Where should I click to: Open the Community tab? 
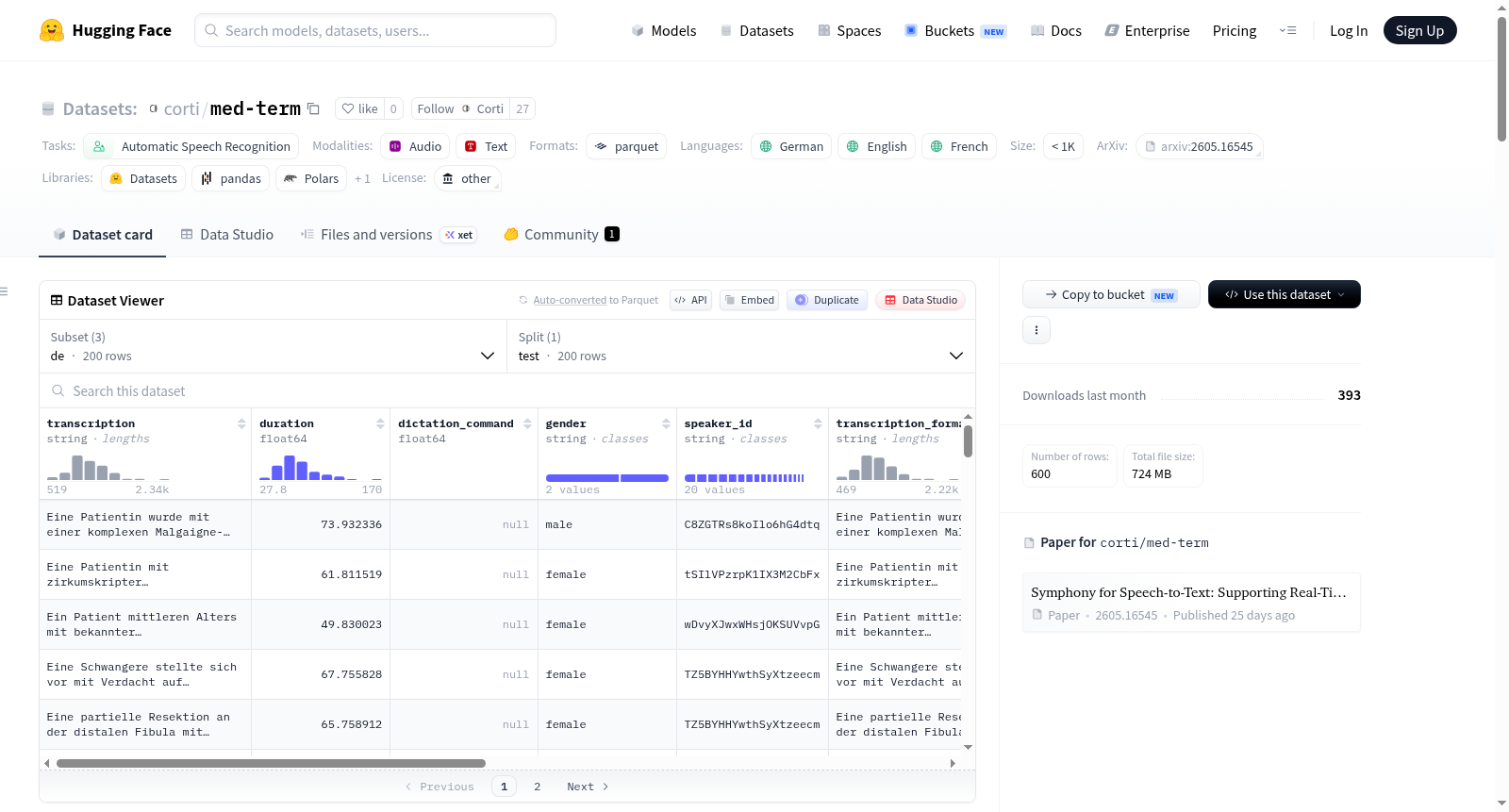click(x=562, y=235)
